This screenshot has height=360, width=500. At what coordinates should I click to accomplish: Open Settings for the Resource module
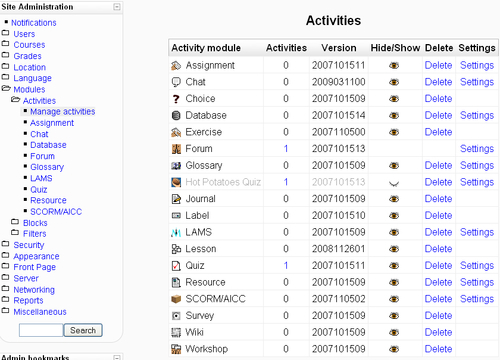click(477, 283)
